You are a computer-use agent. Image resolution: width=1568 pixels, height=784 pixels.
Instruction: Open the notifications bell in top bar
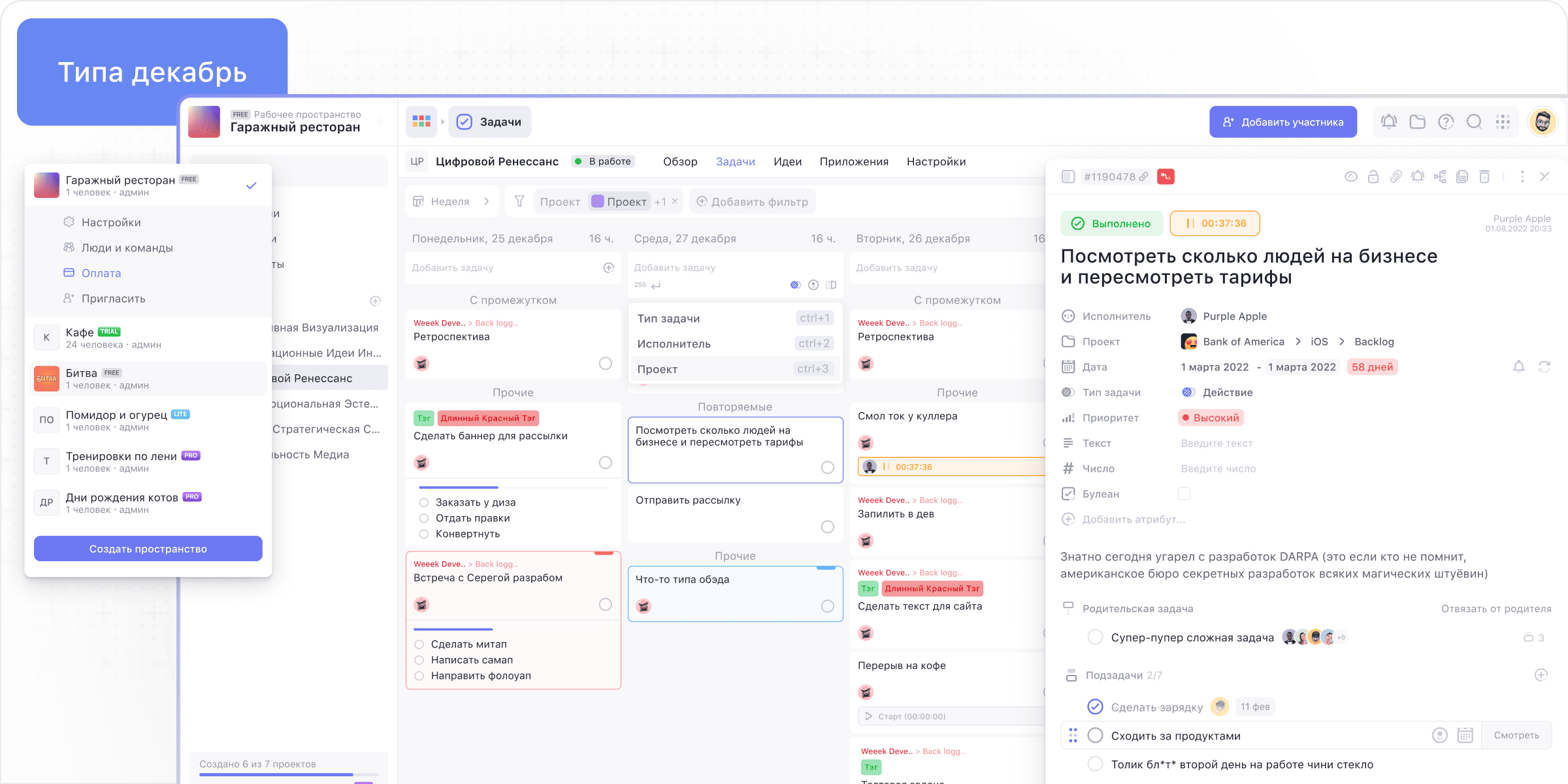[x=1389, y=122]
